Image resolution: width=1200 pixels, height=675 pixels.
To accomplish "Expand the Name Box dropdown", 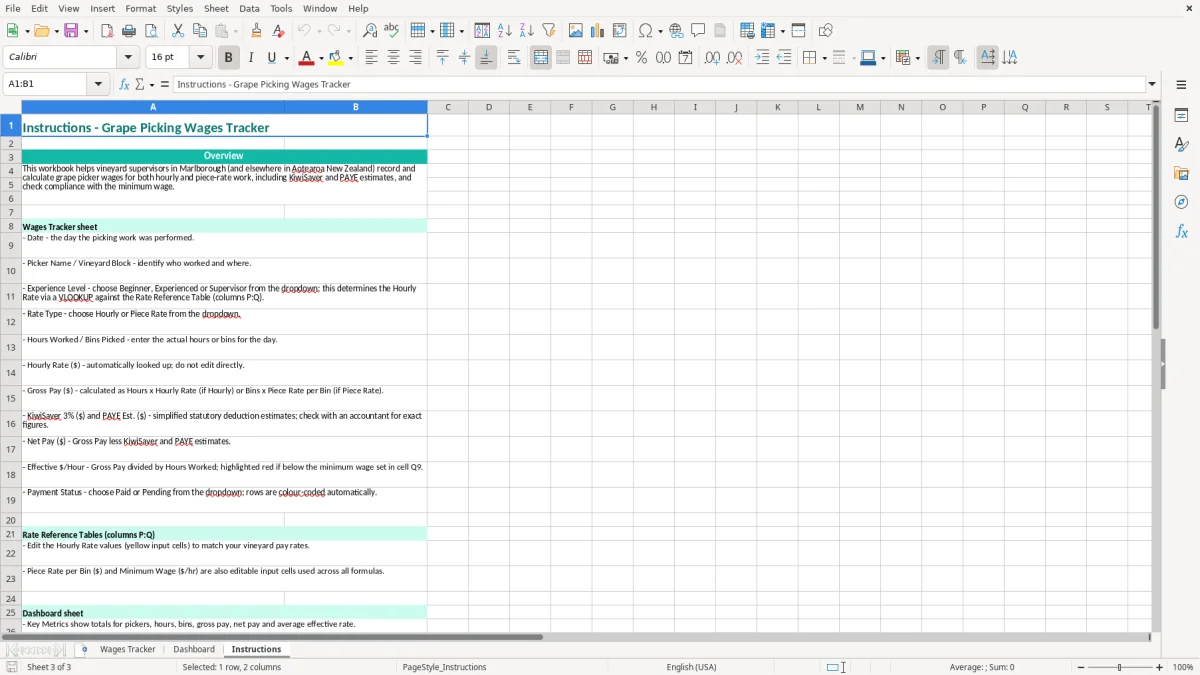I will tap(99, 84).
